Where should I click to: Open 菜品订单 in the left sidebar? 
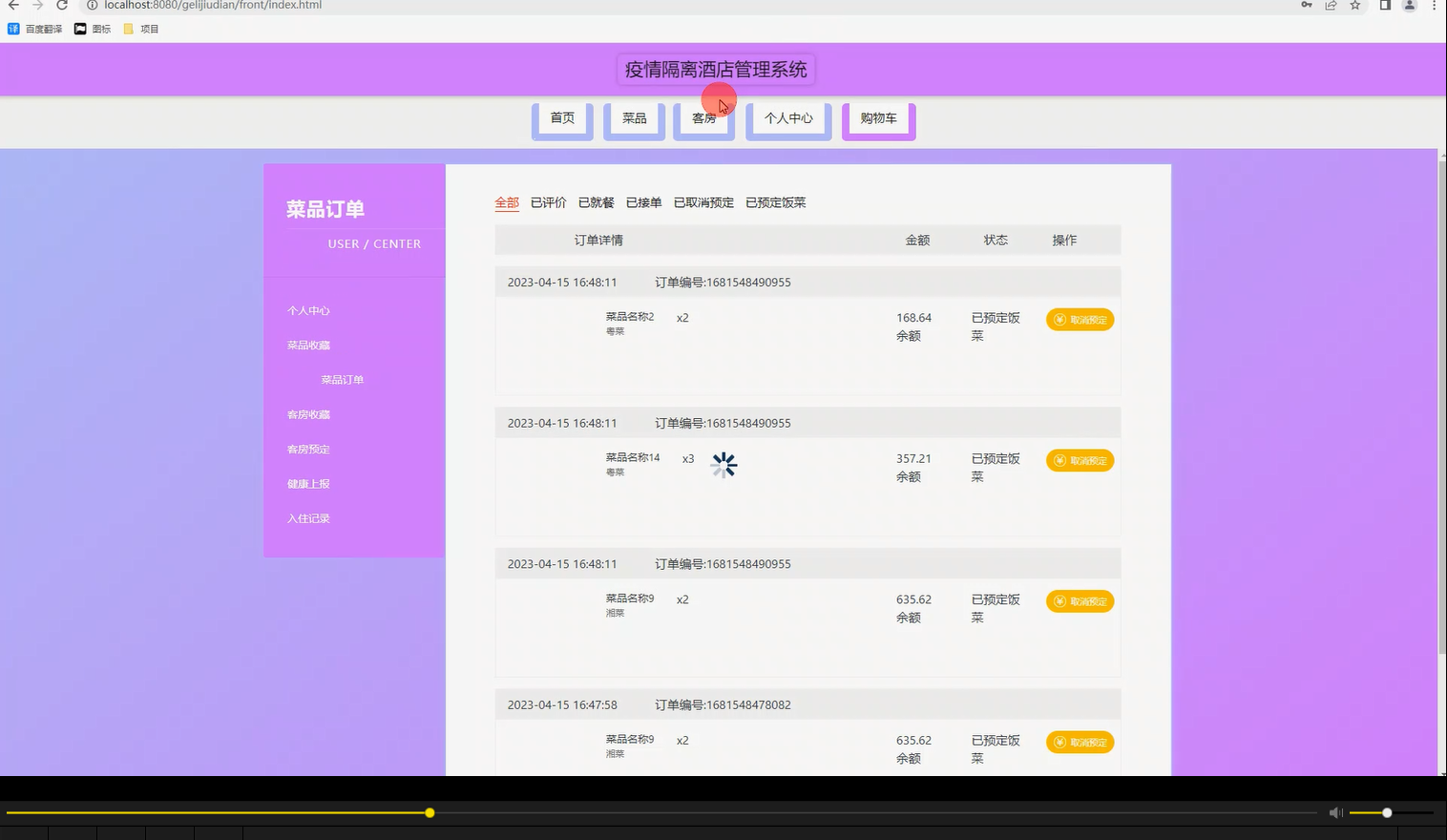[342, 380]
